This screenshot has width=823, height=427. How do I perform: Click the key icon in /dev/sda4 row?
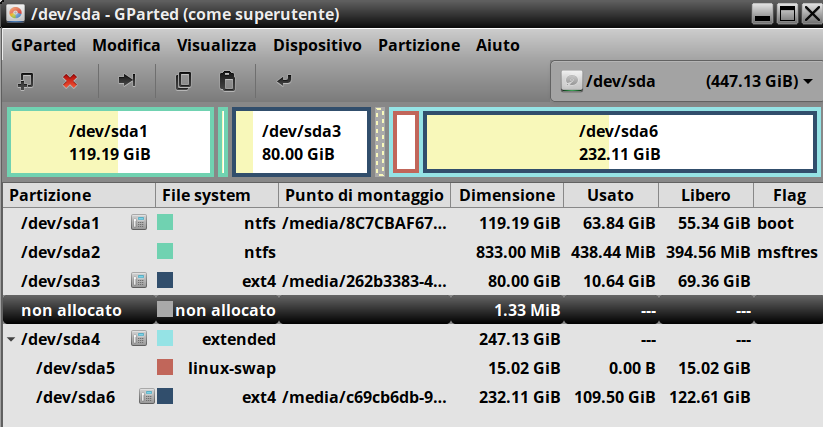tap(139, 339)
